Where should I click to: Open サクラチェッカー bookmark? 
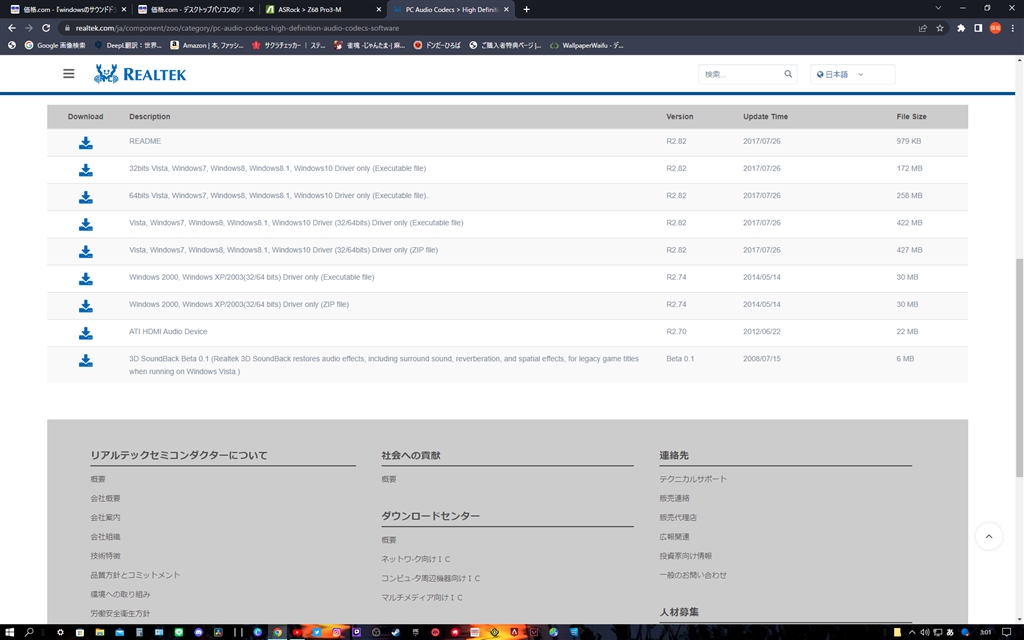288,45
